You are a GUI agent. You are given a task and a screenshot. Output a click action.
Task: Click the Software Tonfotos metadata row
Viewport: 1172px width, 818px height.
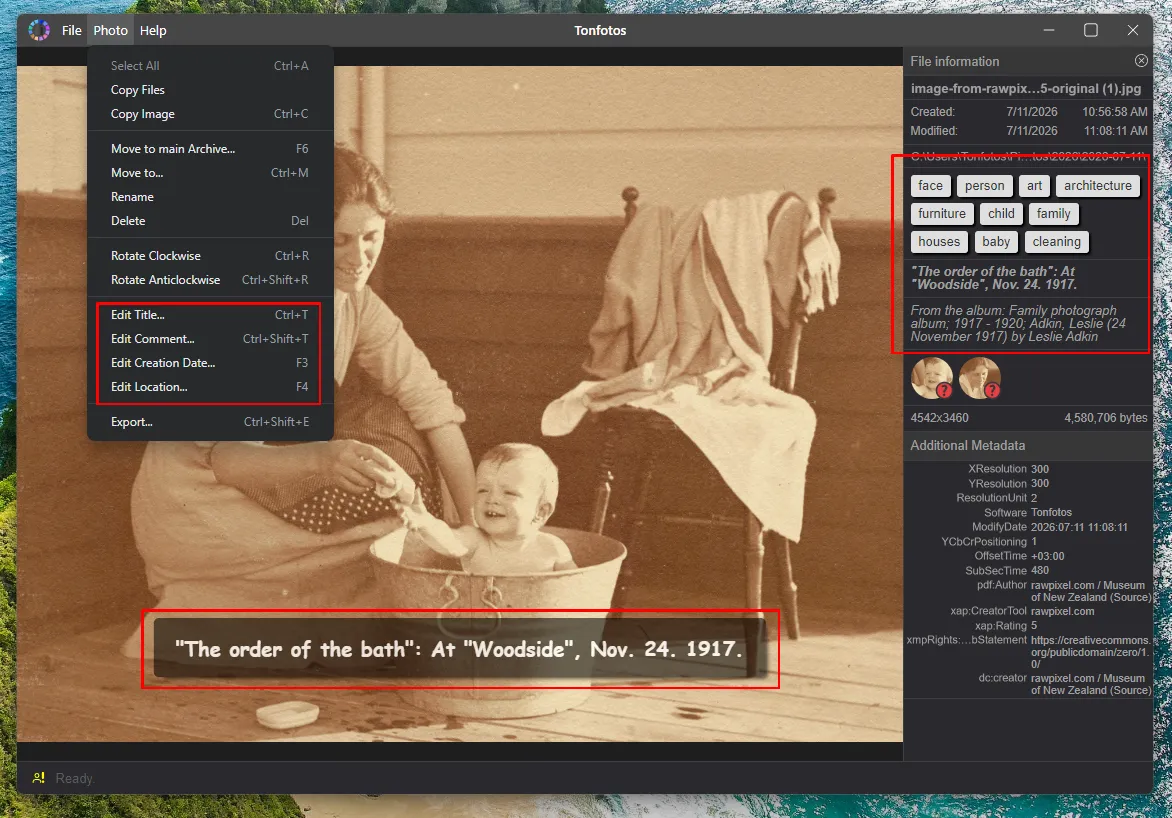1028,513
